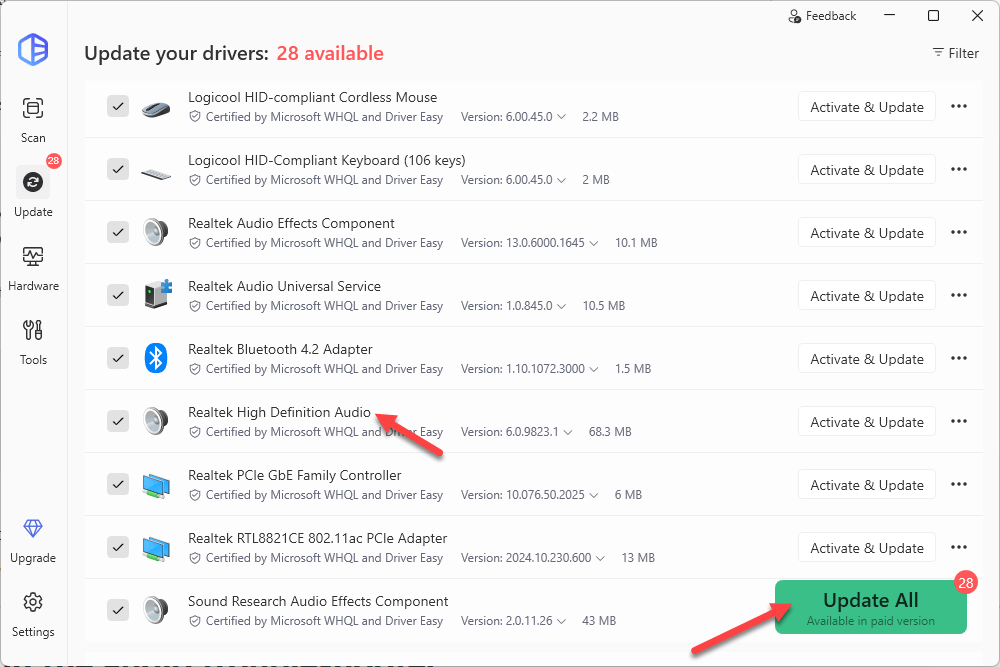Open more options for Realtek PCIe GbE Controller

click(x=959, y=485)
